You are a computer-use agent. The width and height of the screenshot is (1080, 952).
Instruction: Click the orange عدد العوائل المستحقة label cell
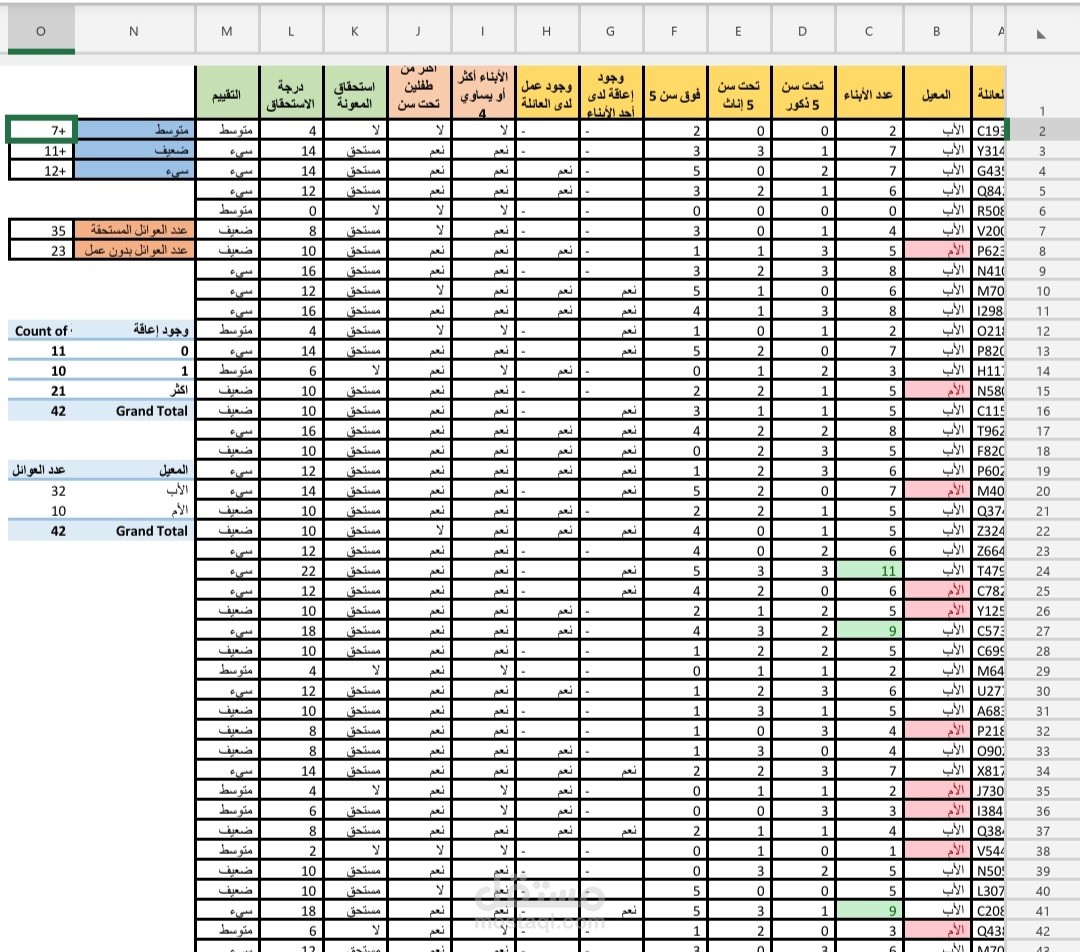click(134, 230)
